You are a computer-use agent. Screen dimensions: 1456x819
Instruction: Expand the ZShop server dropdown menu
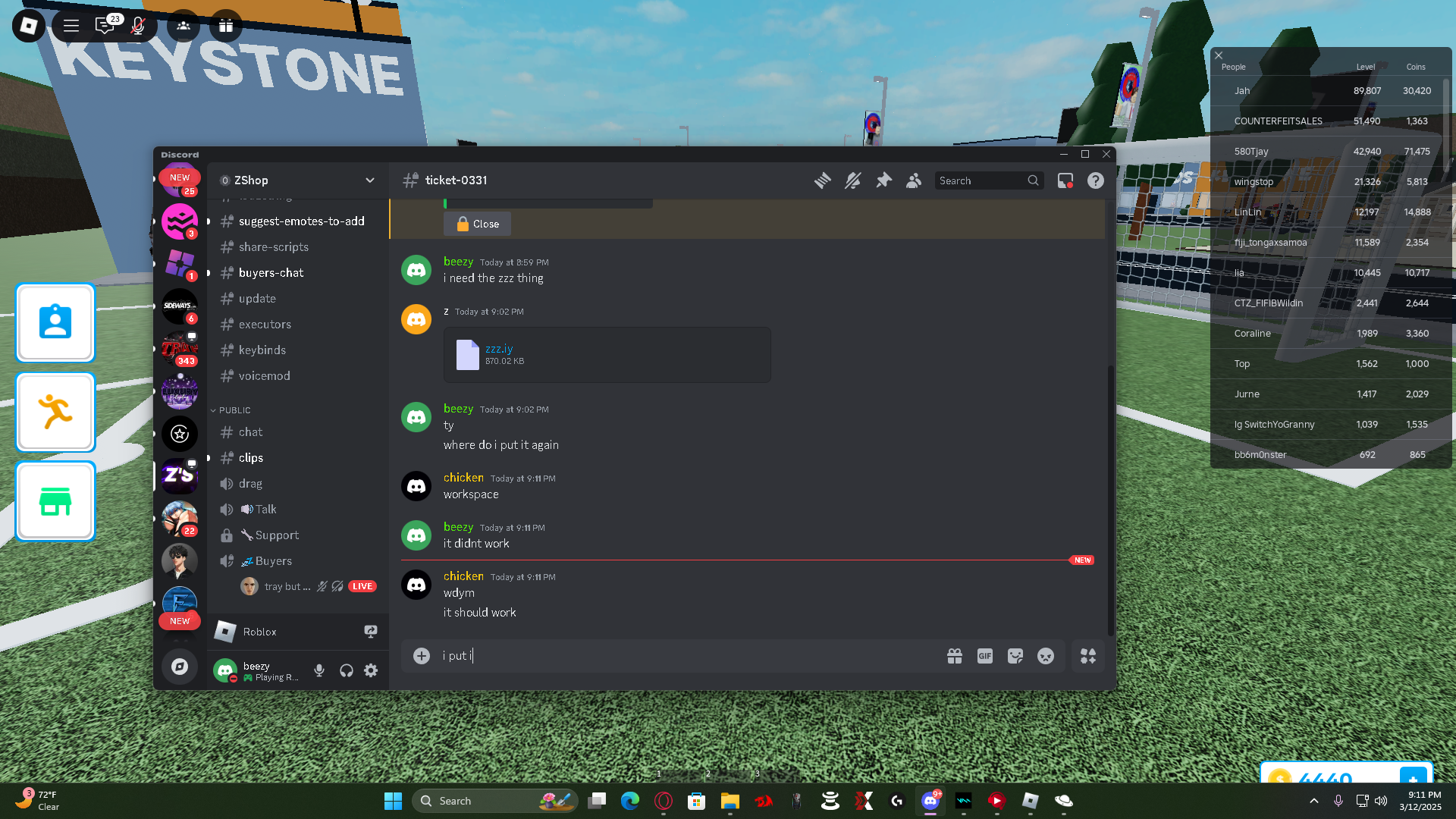tap(369, 180)
